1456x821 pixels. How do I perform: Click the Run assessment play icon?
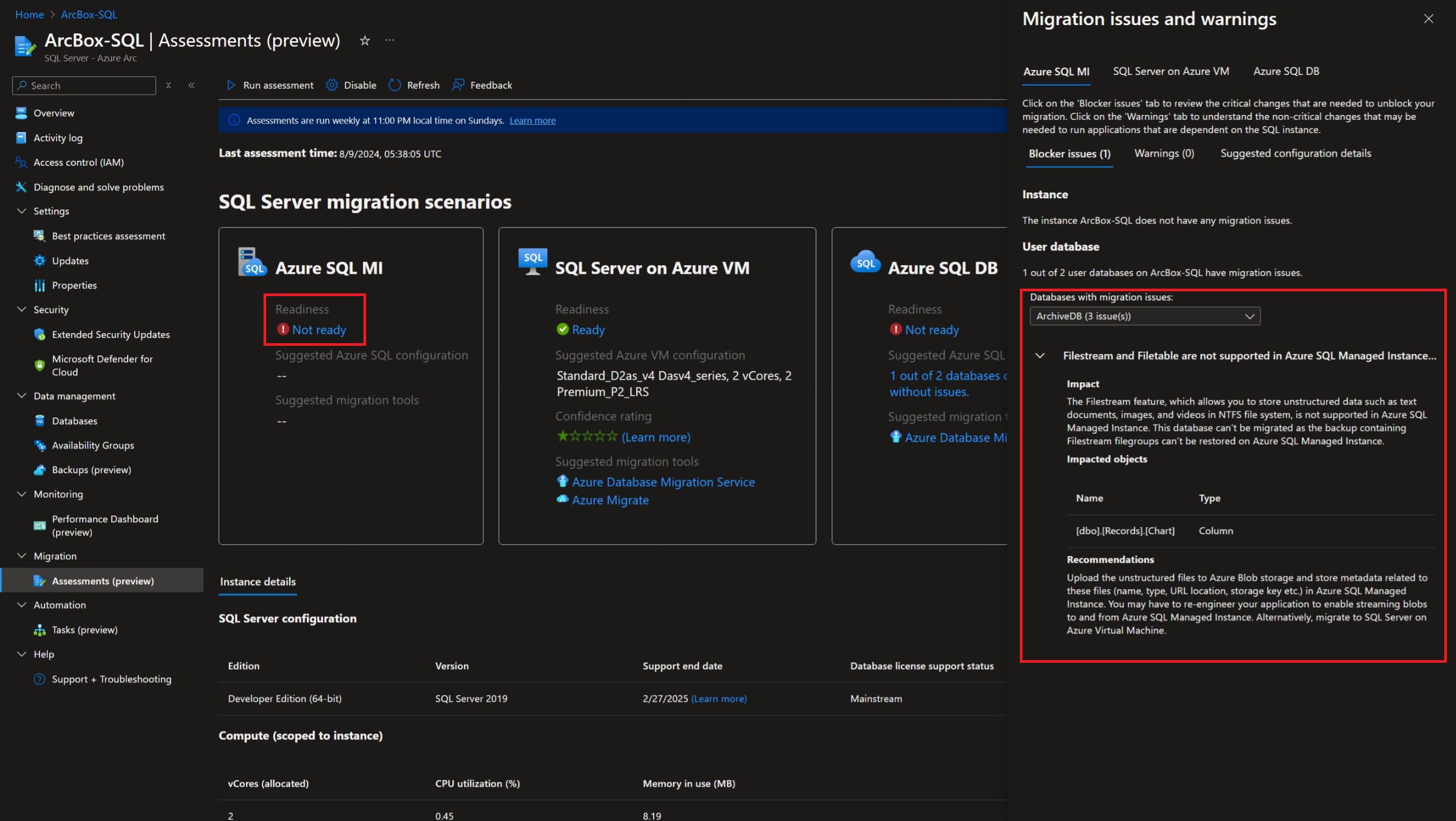(230, 86)
